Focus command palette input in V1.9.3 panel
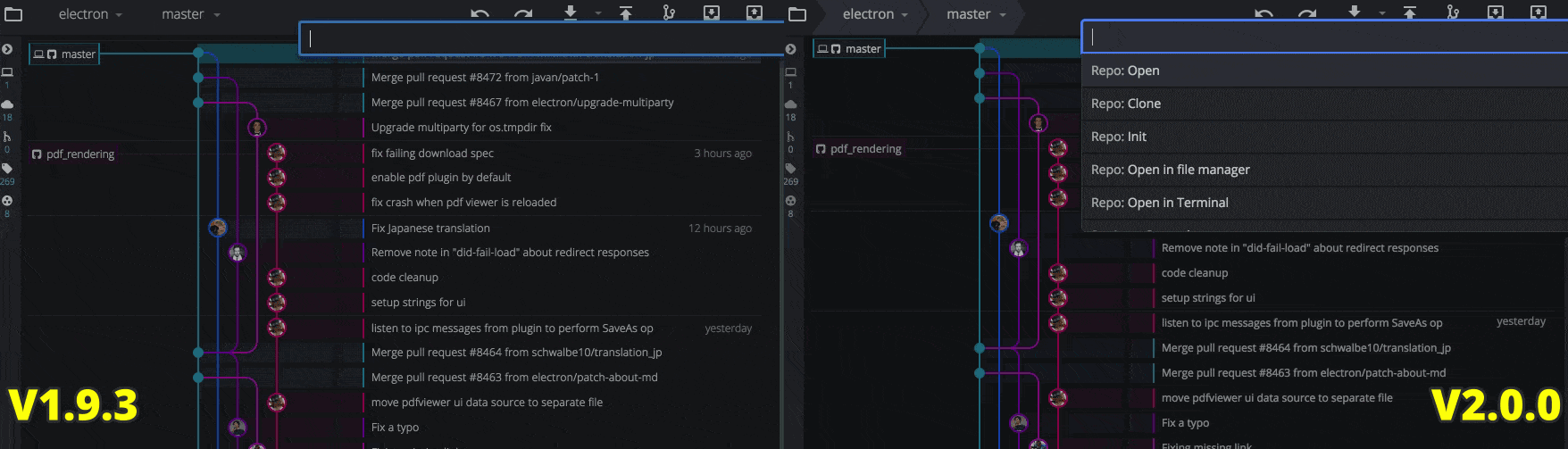Screen dimensions: 1568x449 coord(542,38)
